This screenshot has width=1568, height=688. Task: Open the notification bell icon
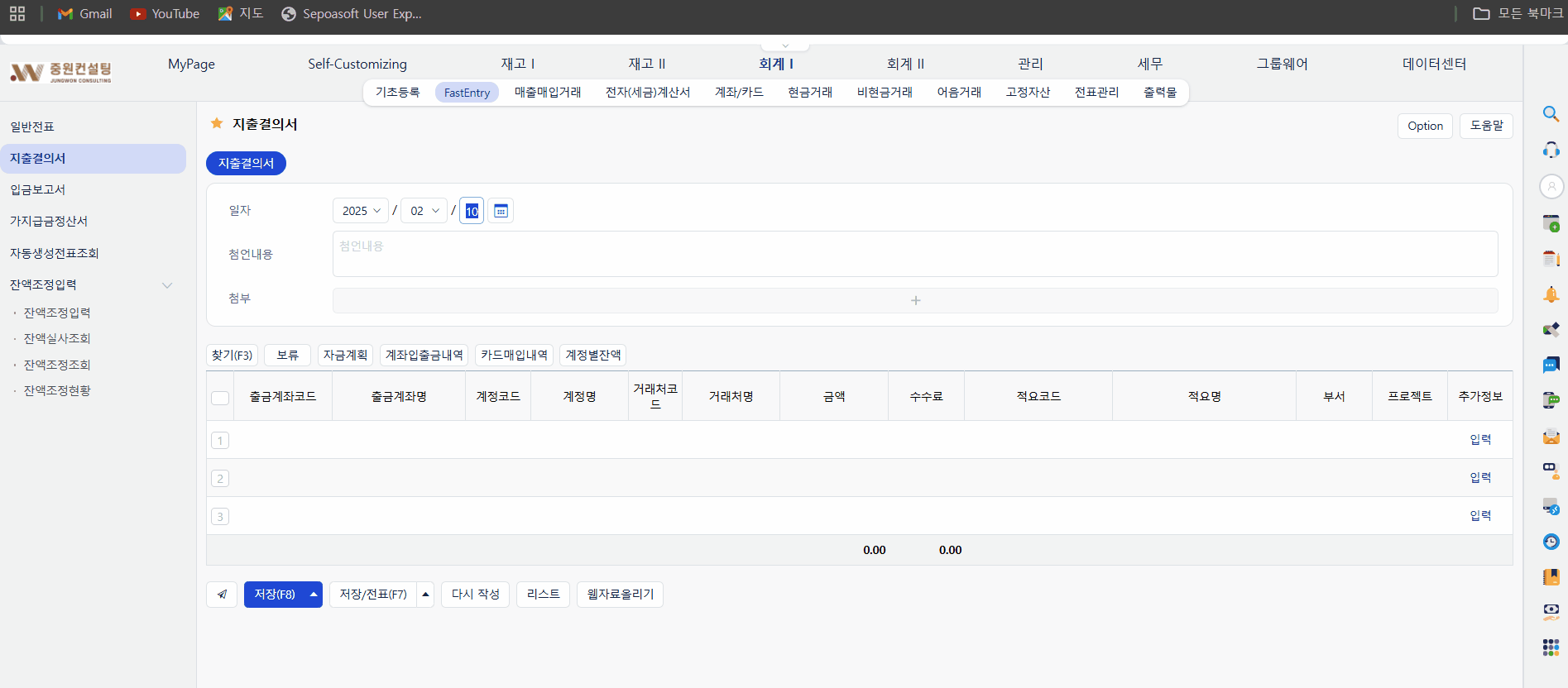1551,294
